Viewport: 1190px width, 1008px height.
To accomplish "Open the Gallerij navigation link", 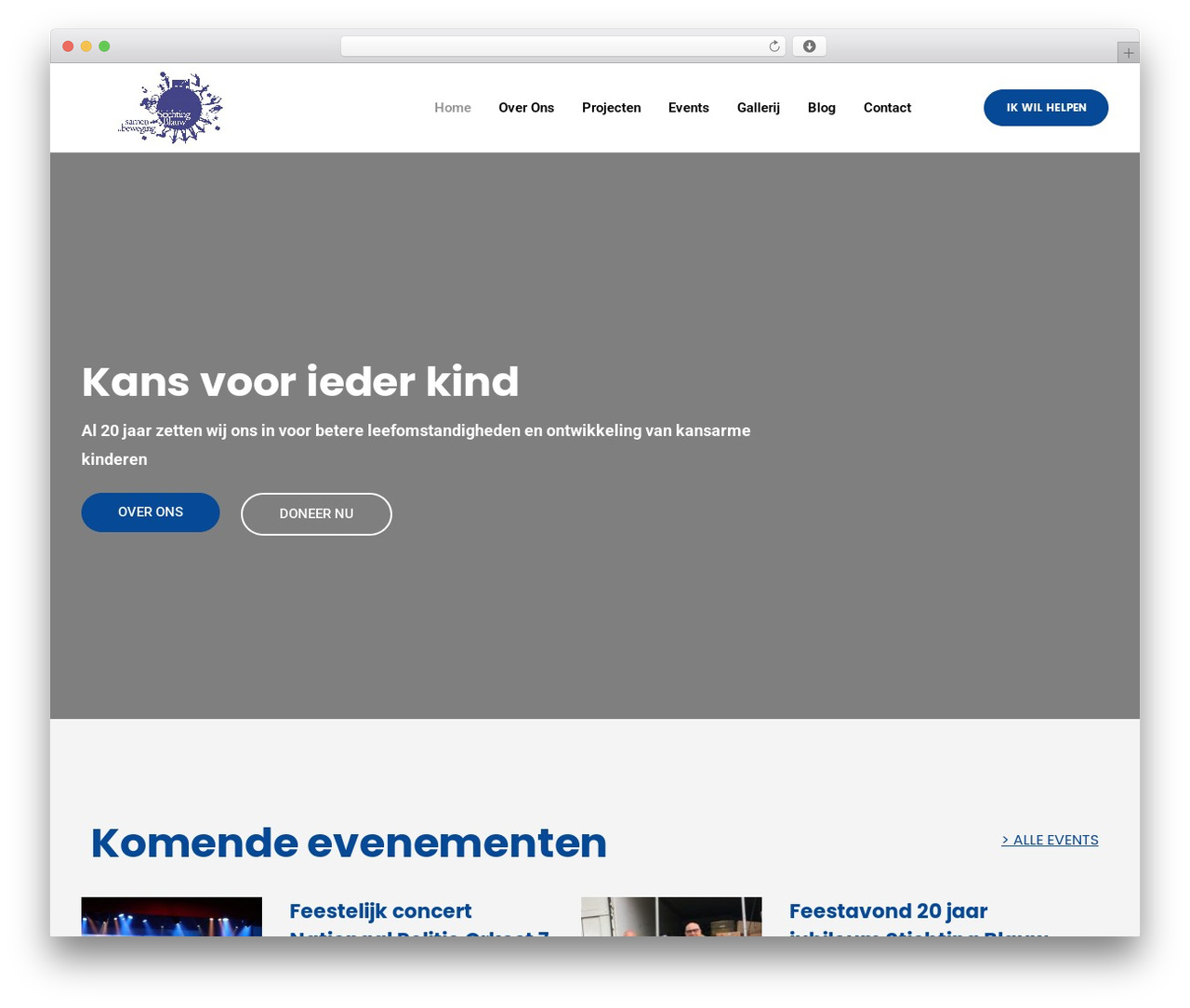I will click(759, 108).
